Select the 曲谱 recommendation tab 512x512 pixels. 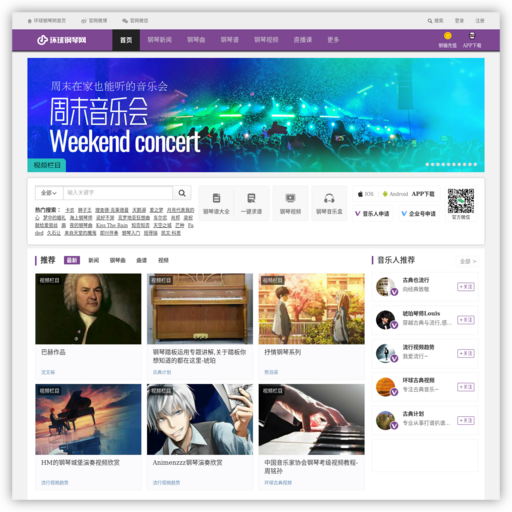coord(142,260)
